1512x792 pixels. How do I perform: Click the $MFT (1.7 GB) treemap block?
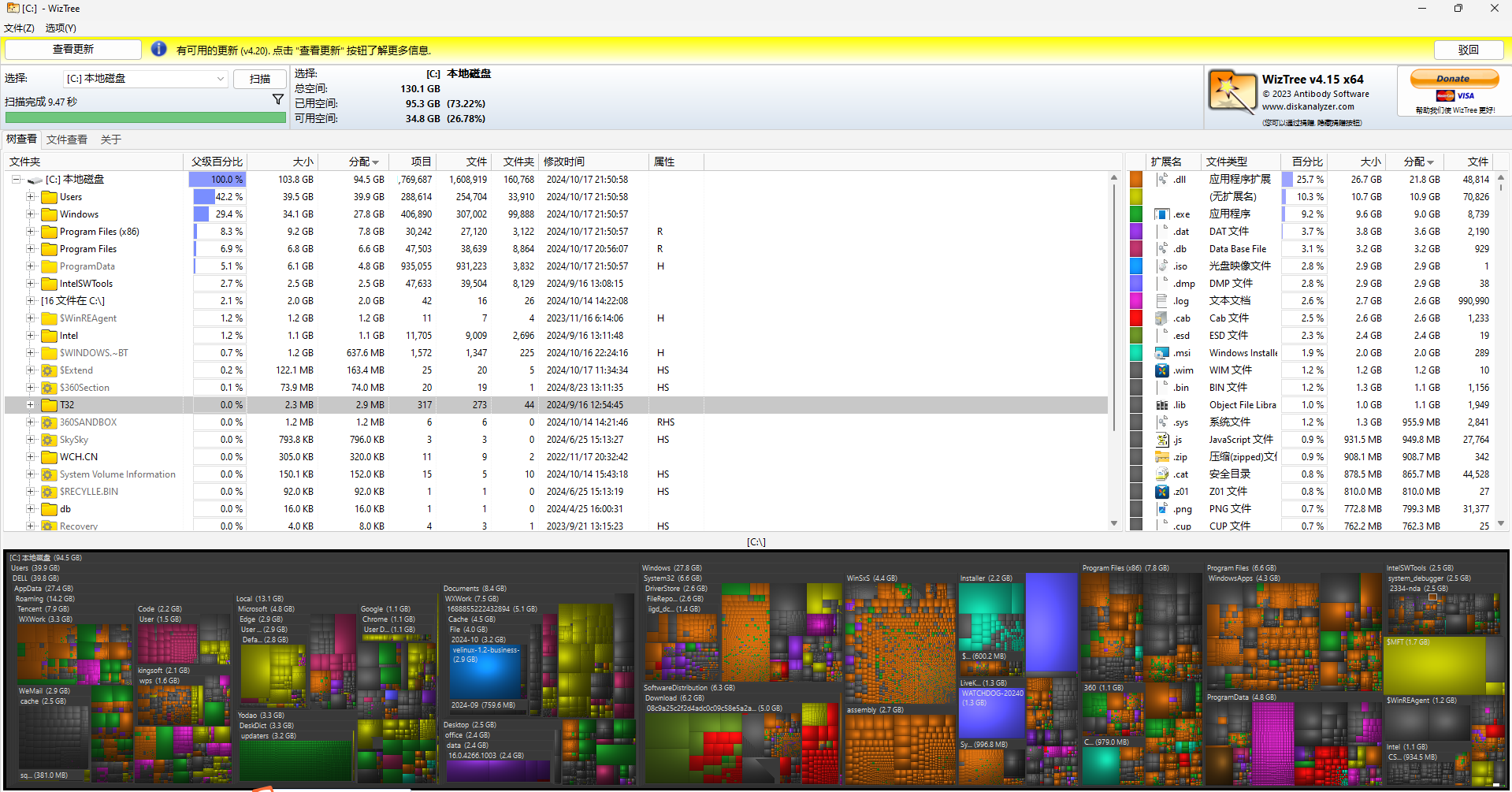tap(1434, 665)
